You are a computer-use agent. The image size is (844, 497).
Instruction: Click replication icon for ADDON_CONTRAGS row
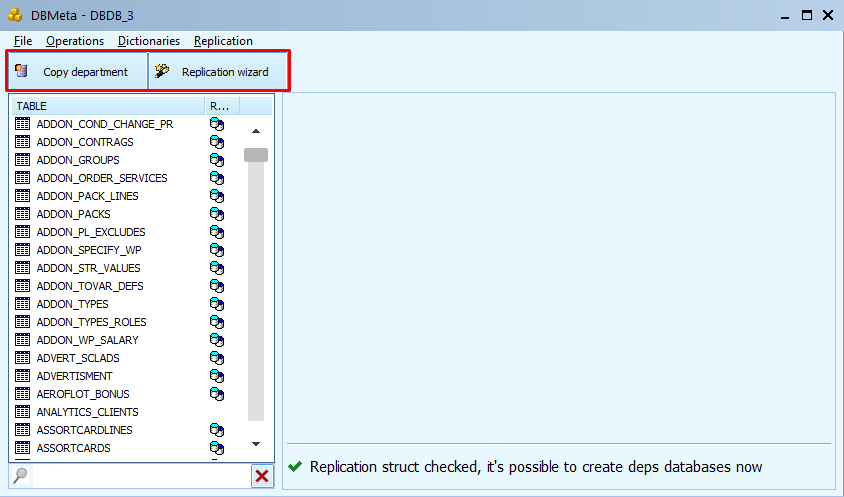(x=217, y=142)
